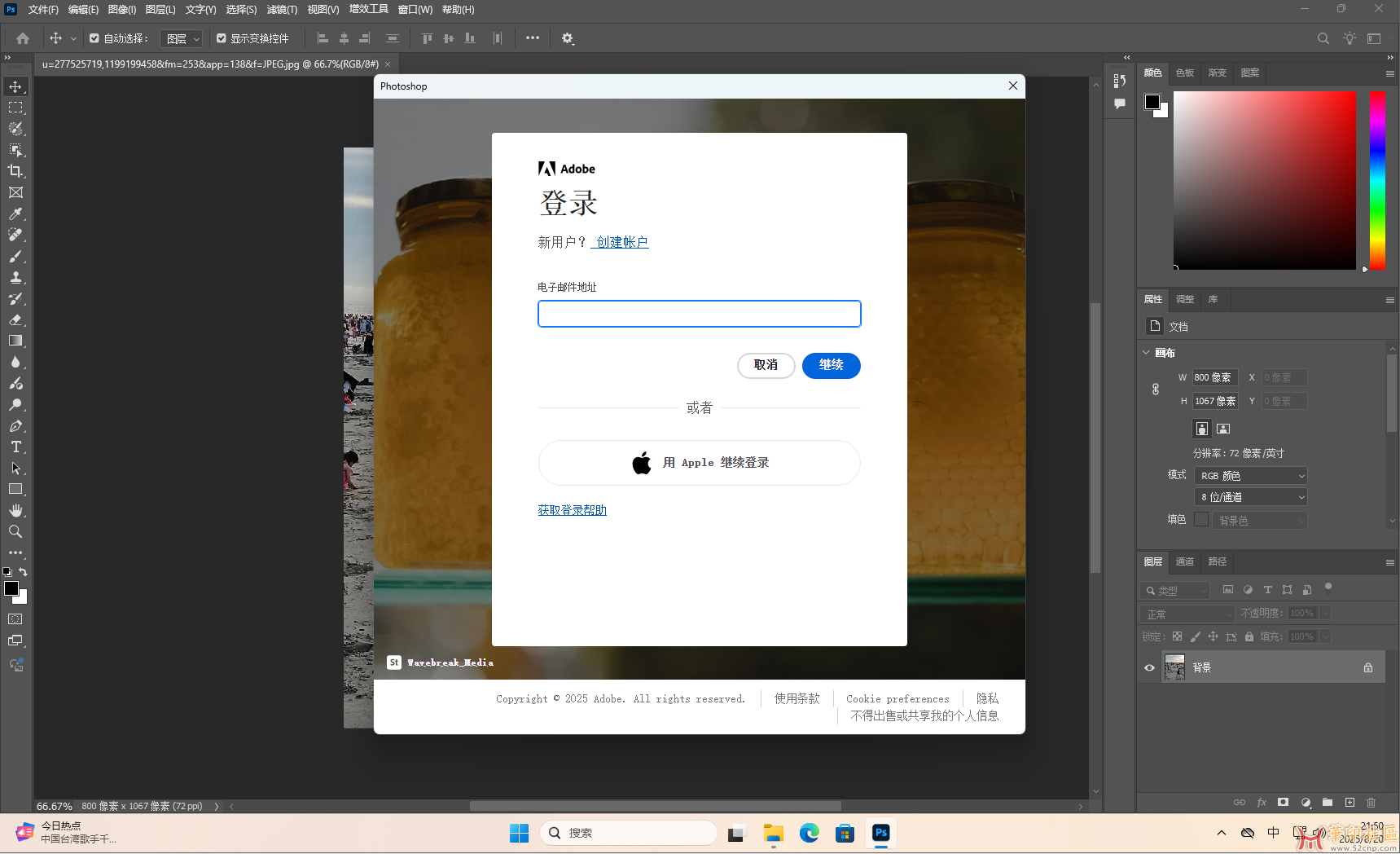
Task: Select the Horizontal Type tool
Action: click(15, 447)
